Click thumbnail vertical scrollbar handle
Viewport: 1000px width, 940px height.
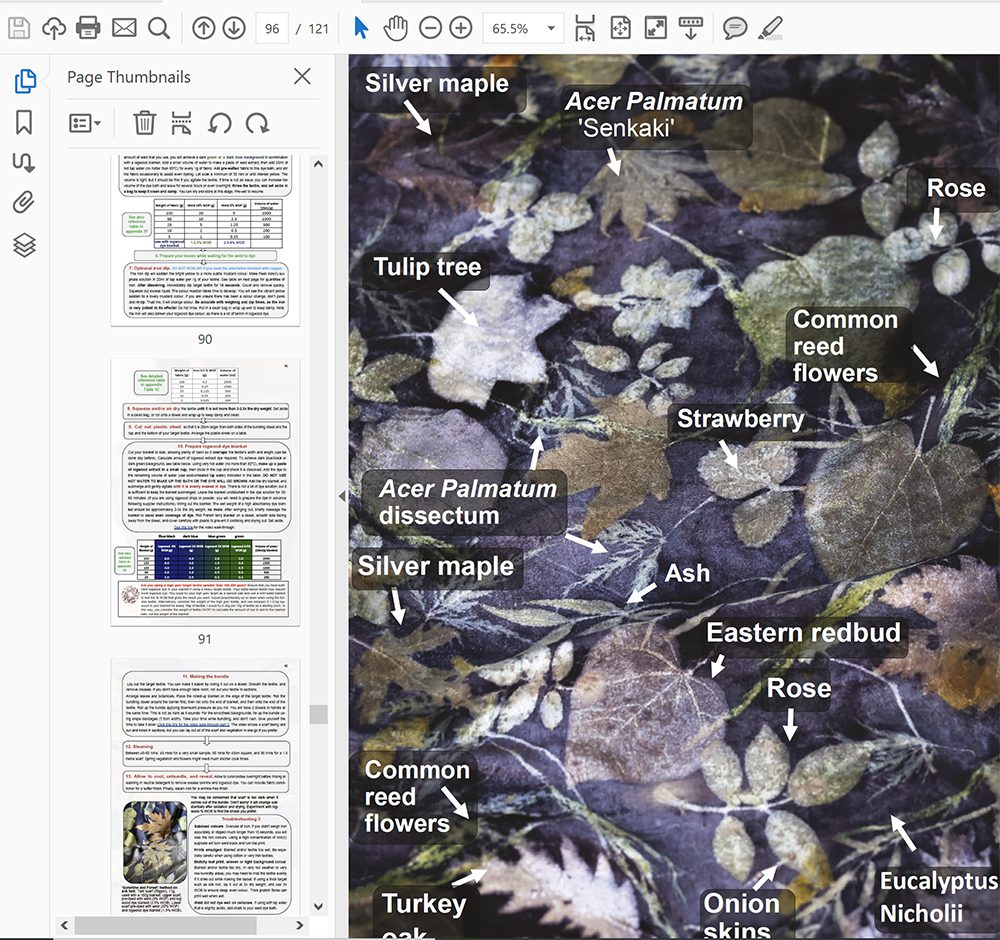318,714
